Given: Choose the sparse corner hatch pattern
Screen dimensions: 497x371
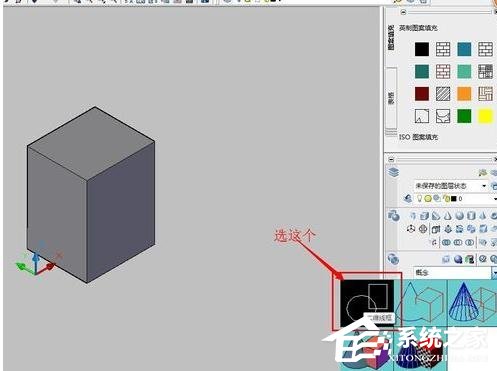Looking at the screenshot, I should [422, 116].
